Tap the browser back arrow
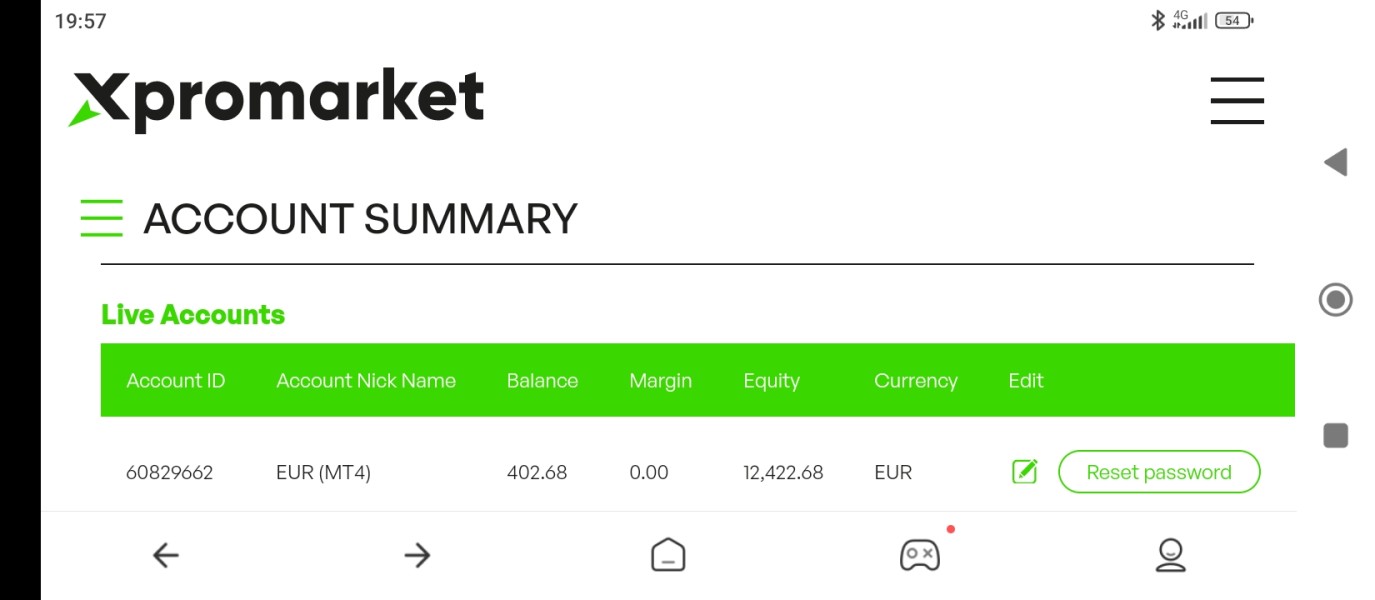 [x=166, y=555]
